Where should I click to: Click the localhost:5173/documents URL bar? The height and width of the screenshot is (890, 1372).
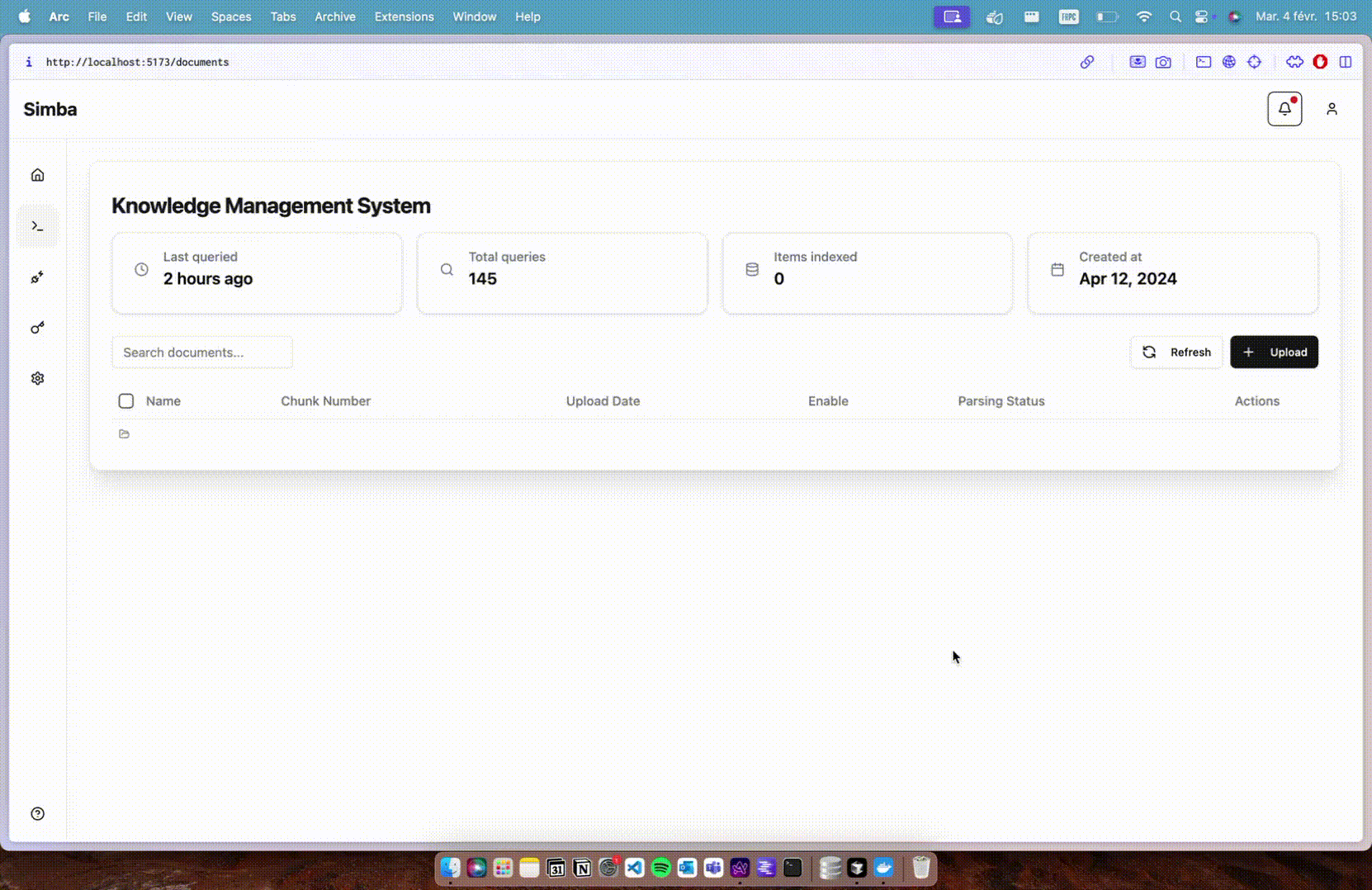(x=137, y=62)
